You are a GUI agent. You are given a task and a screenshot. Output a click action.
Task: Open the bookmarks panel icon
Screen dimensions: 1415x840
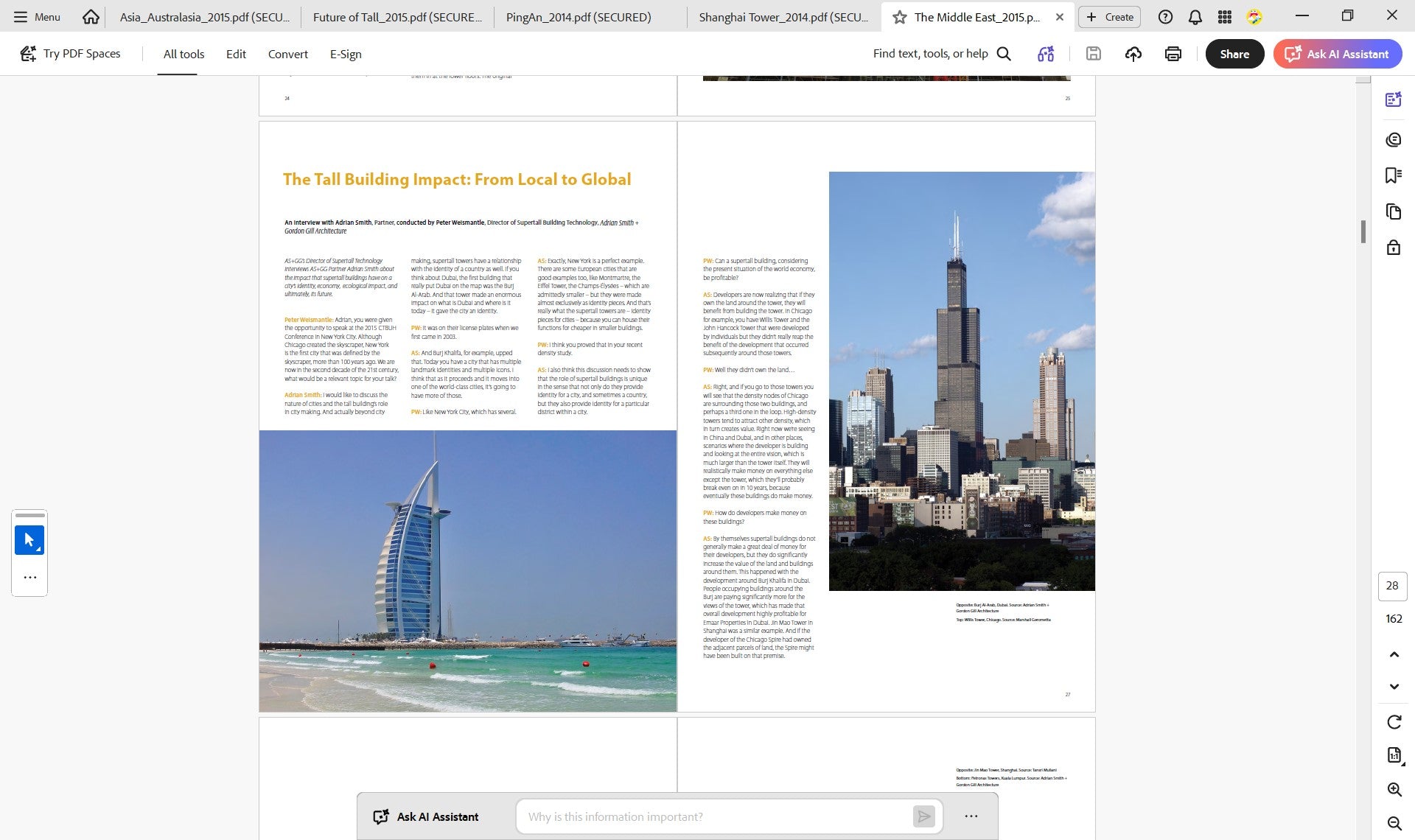[x=1393, y=175]
